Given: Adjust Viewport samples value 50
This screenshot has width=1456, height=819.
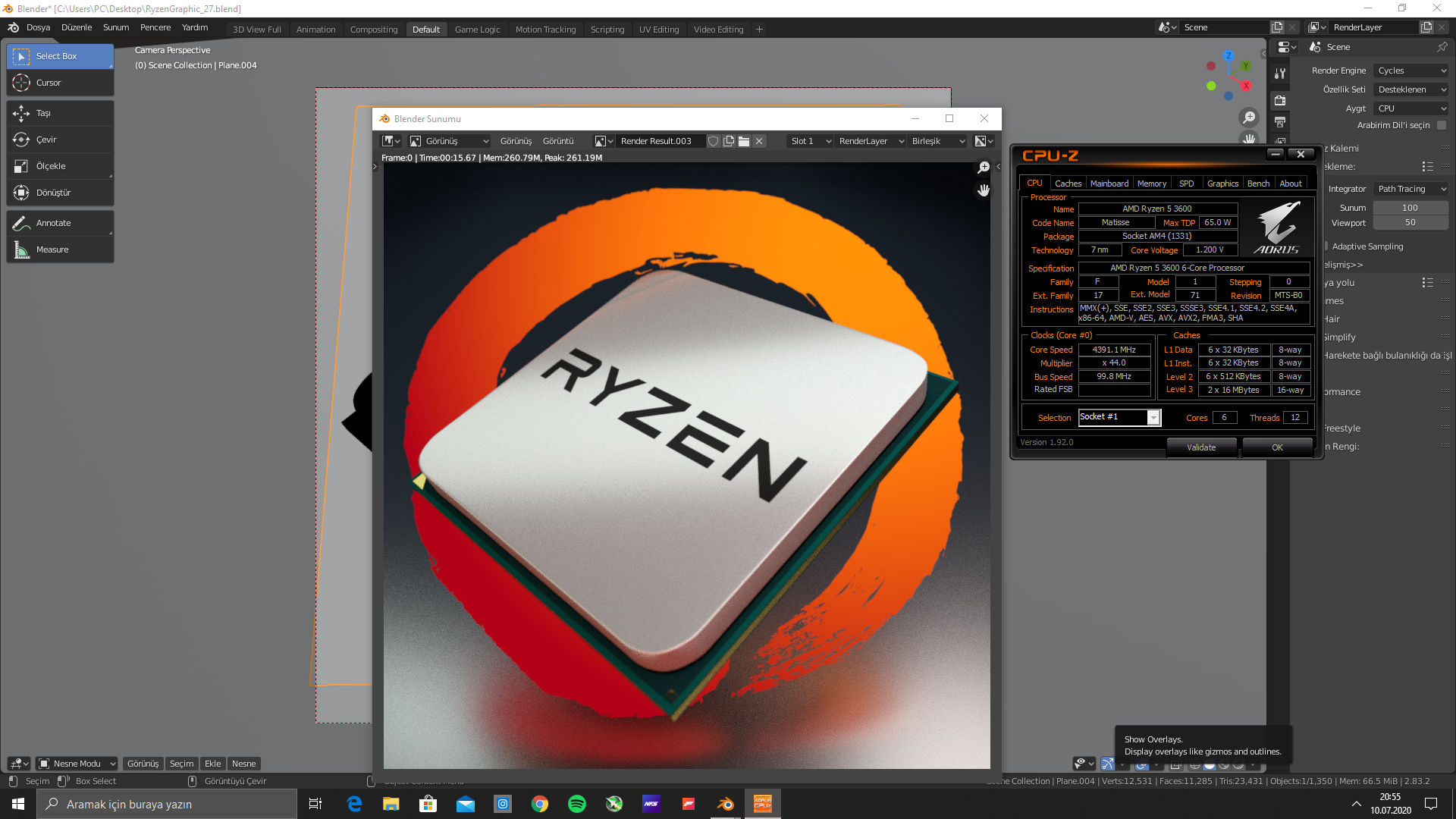Looking at the screenshot, I should point(1410,222).
